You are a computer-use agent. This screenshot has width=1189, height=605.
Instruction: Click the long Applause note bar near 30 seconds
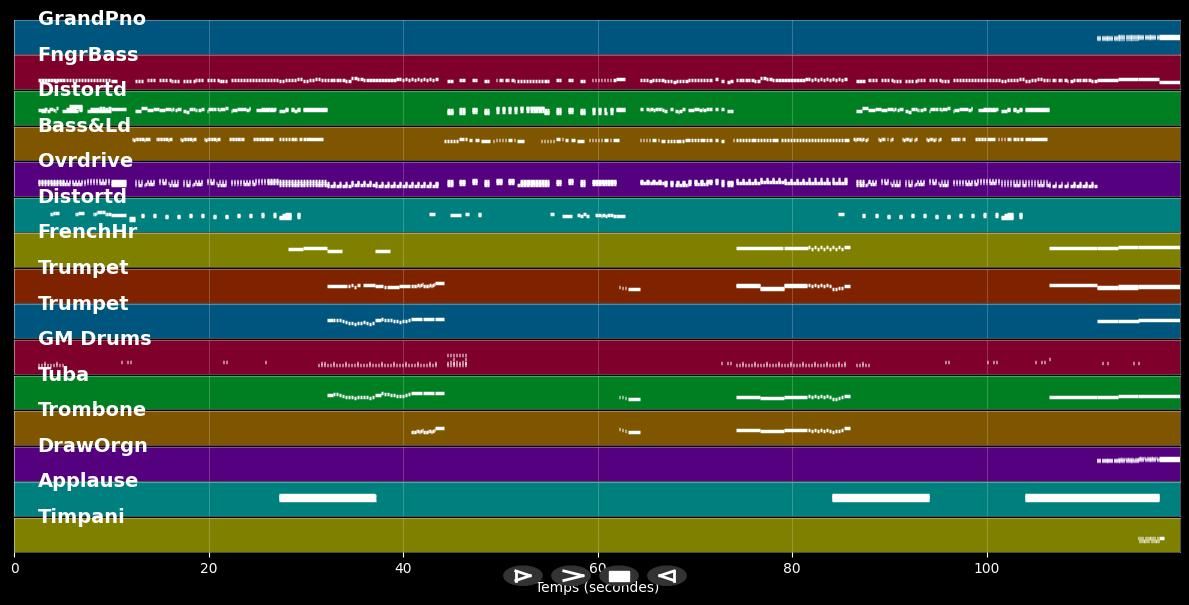click(327, 498)
